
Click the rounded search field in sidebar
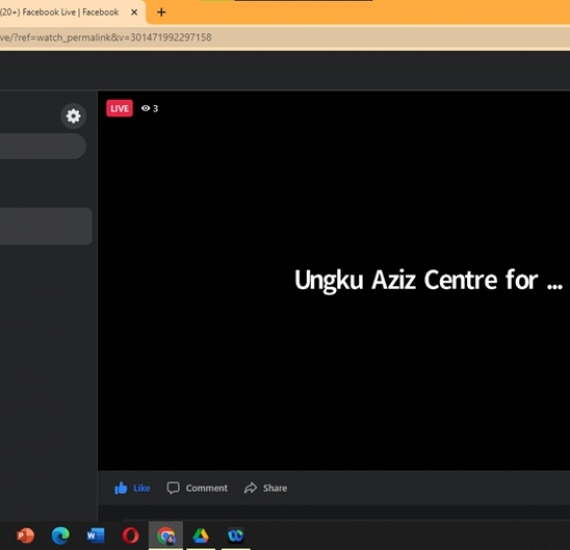43,146
